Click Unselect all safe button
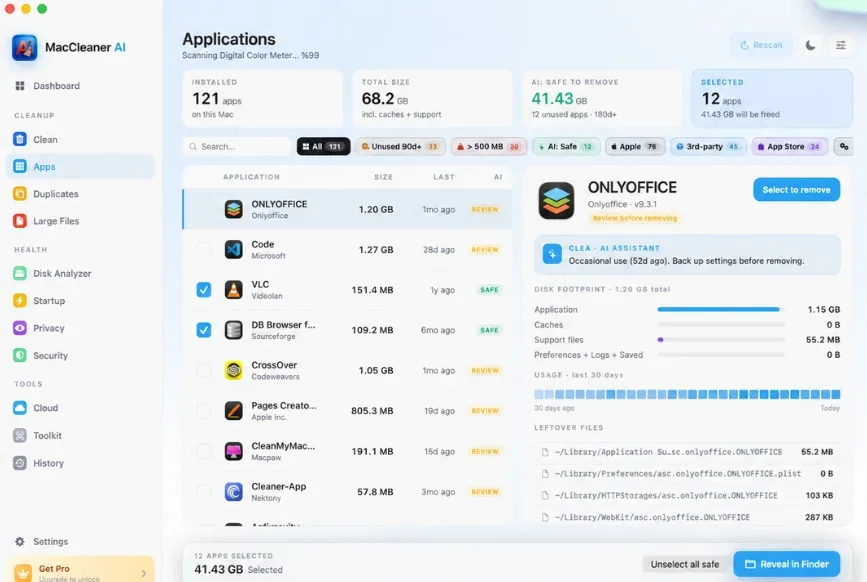The width and height of the screenshot is (867, 582). tap(685, 564)
